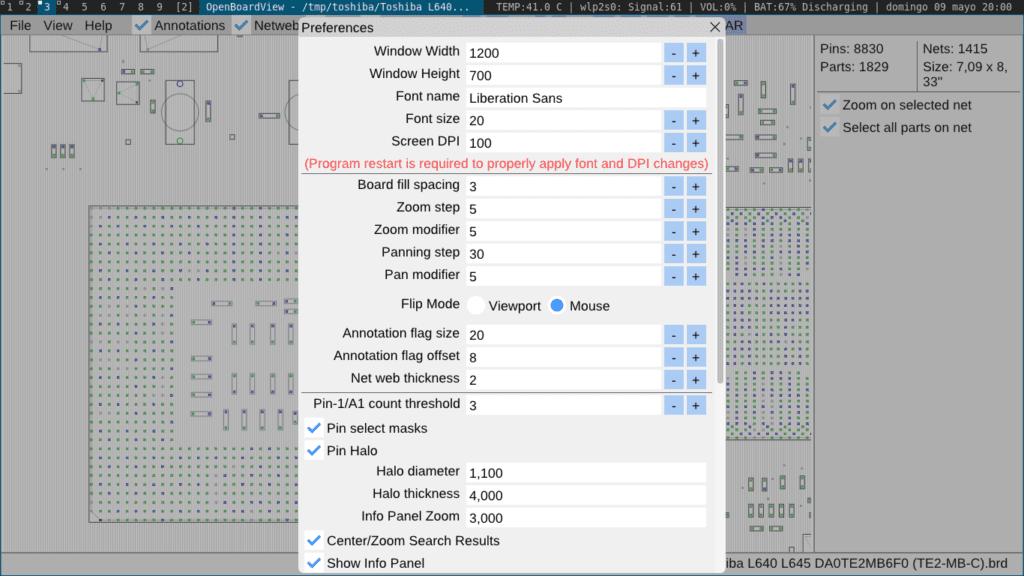Increase Annotation flag size
The image size is (1024, 576).
click(696, 335)
